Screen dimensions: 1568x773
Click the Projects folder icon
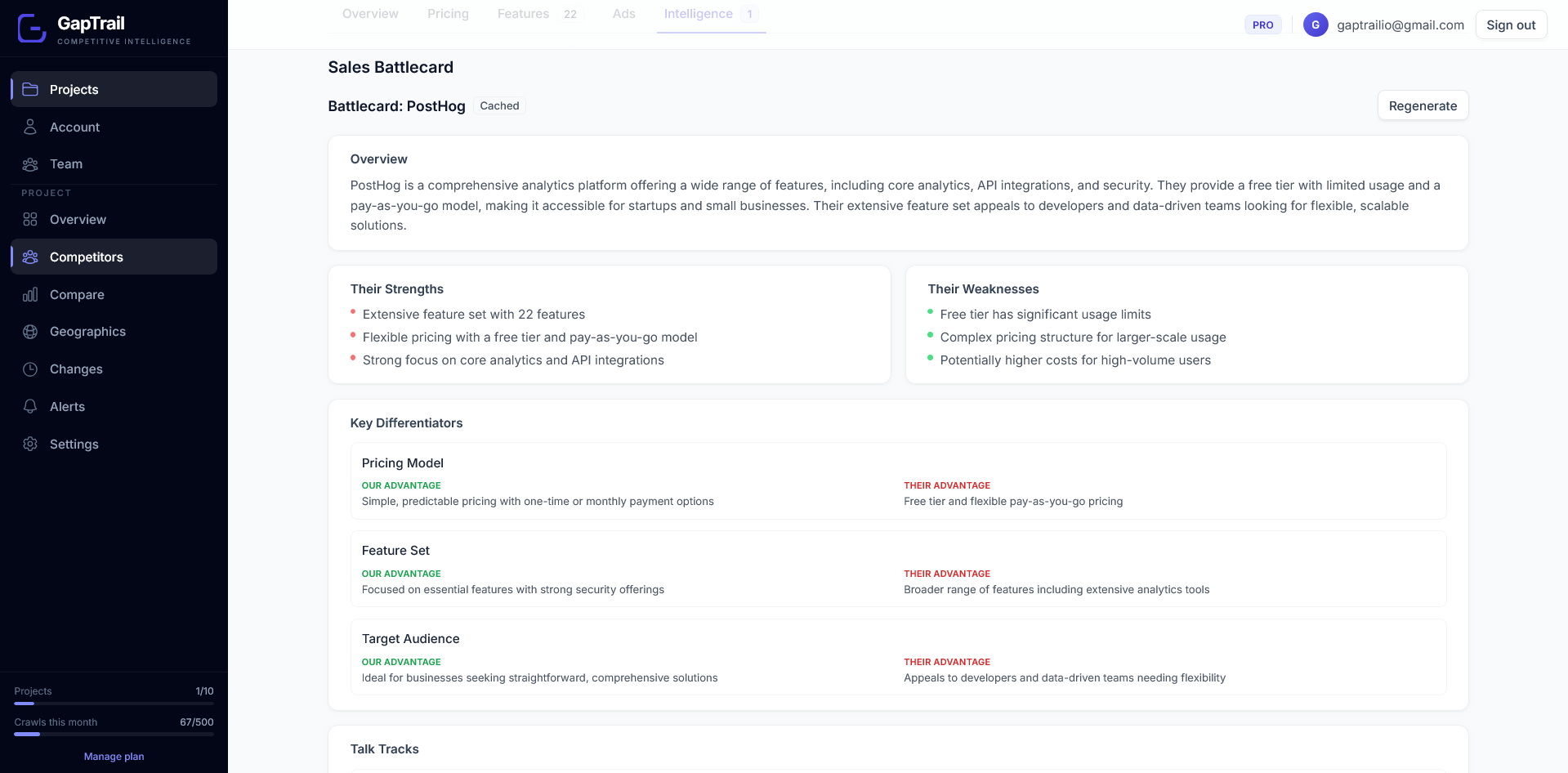(x=30, y=89)
